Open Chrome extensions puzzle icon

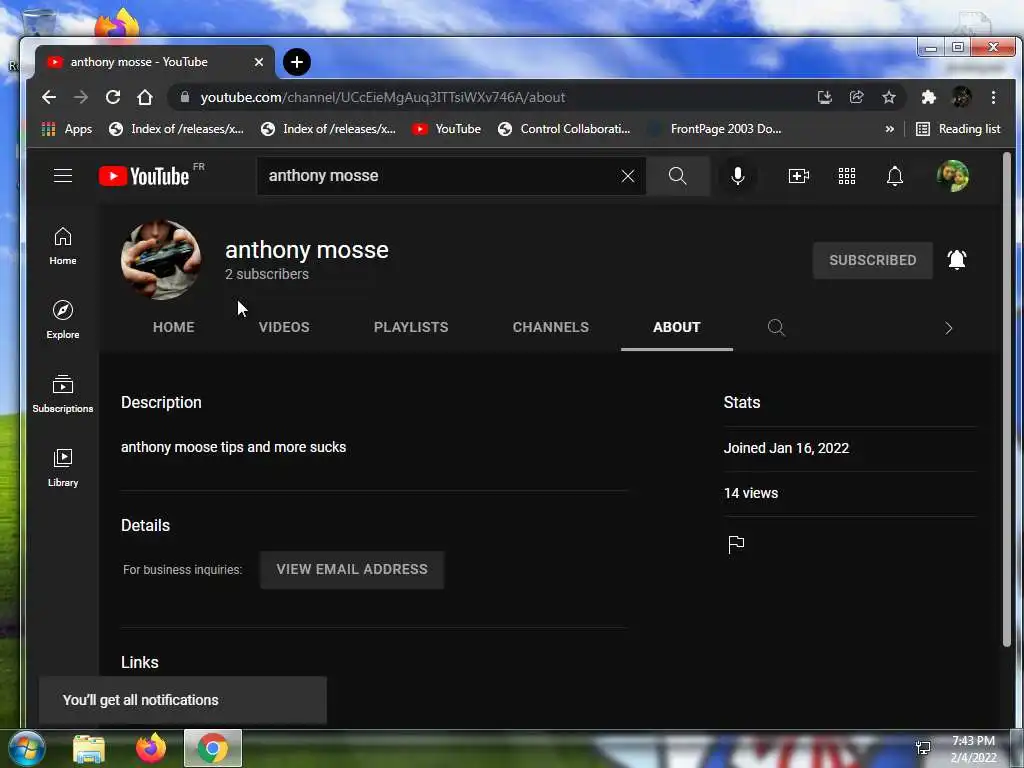click(928, 97)
